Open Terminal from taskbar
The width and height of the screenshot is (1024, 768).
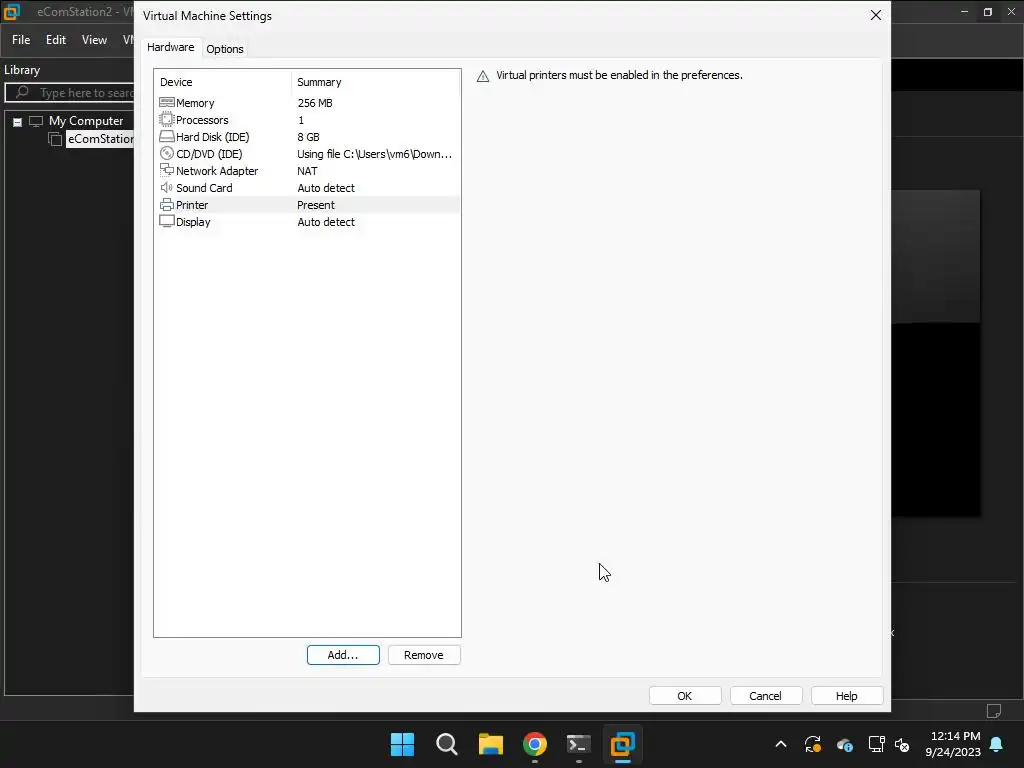(x=579, y=744)
